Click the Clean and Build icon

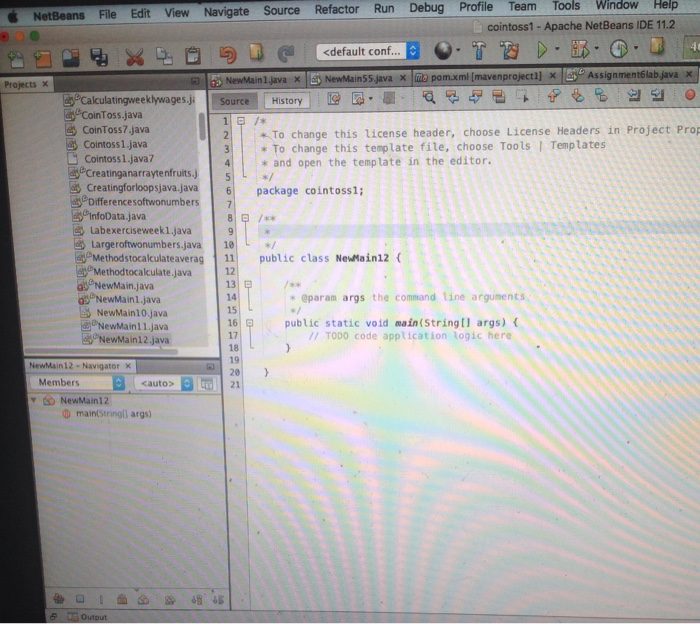pos(509,50)
